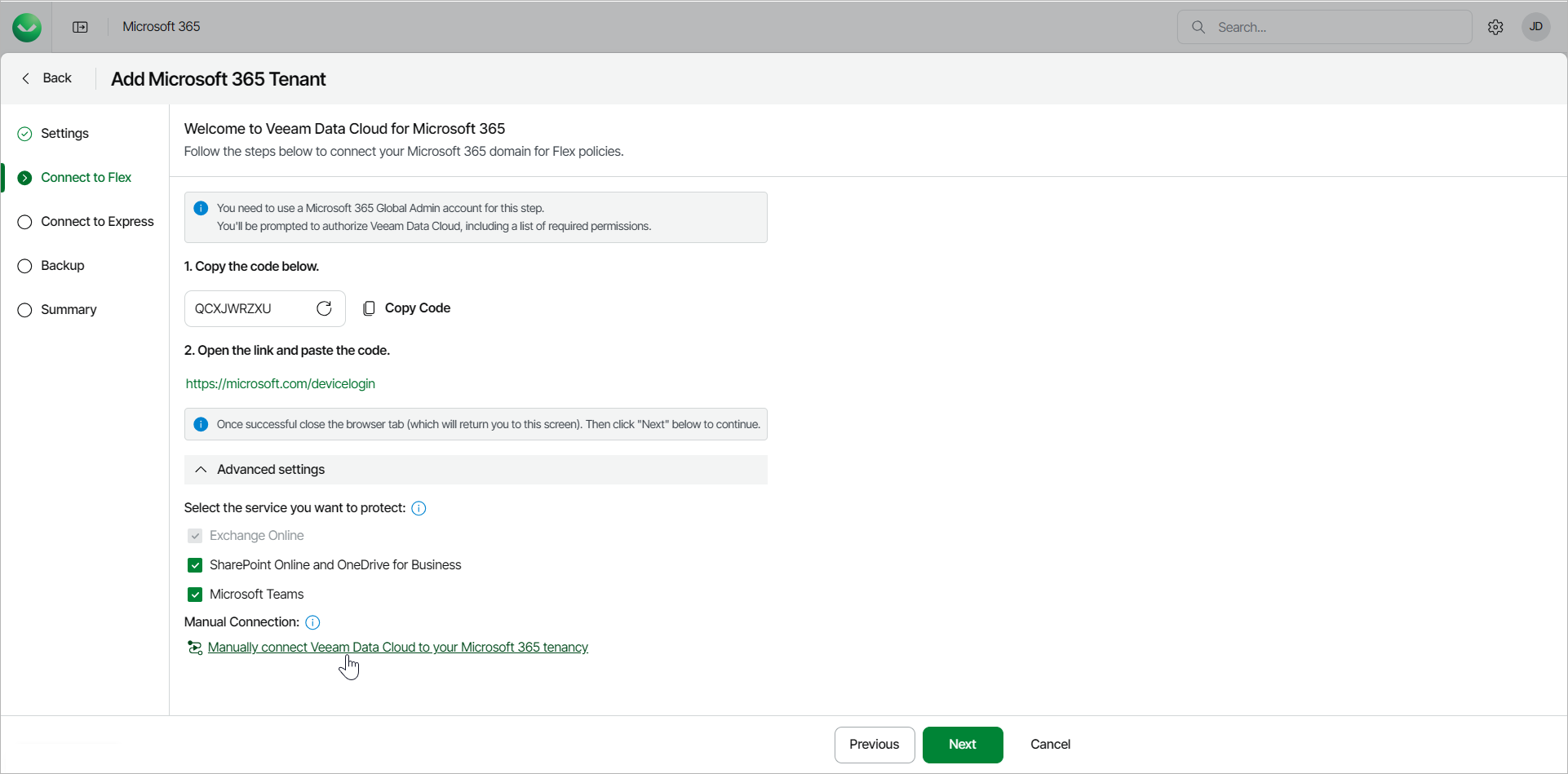Click the Copy Code clipboard icon

click(x=370, y=308)
